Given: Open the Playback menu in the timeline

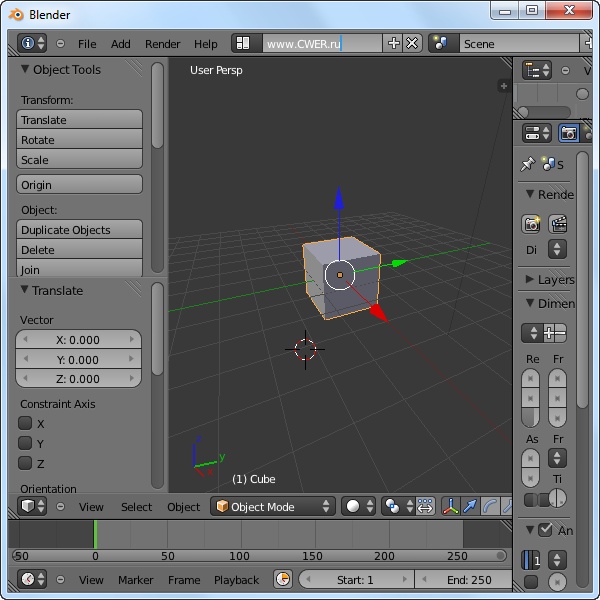Looking at the screenshot, I should [236, 580].
